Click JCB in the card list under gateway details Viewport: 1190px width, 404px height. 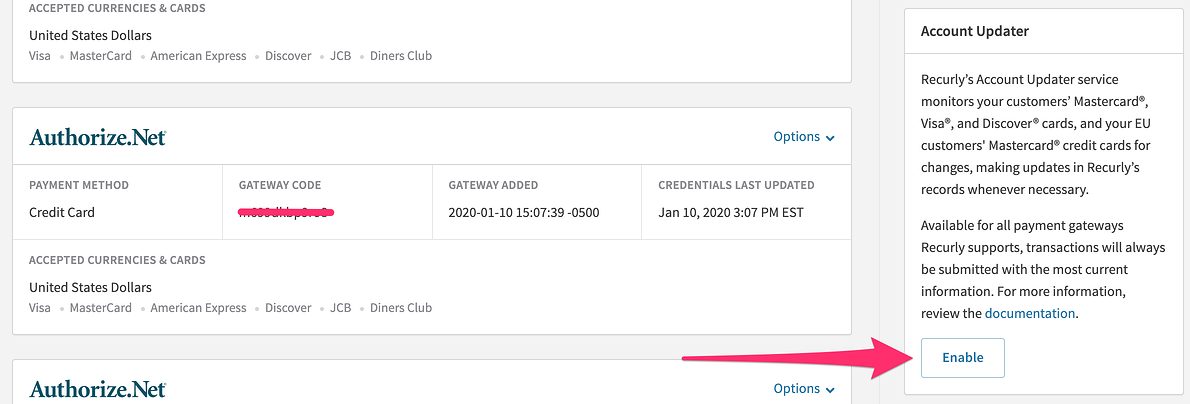click(x=340, y=308)
